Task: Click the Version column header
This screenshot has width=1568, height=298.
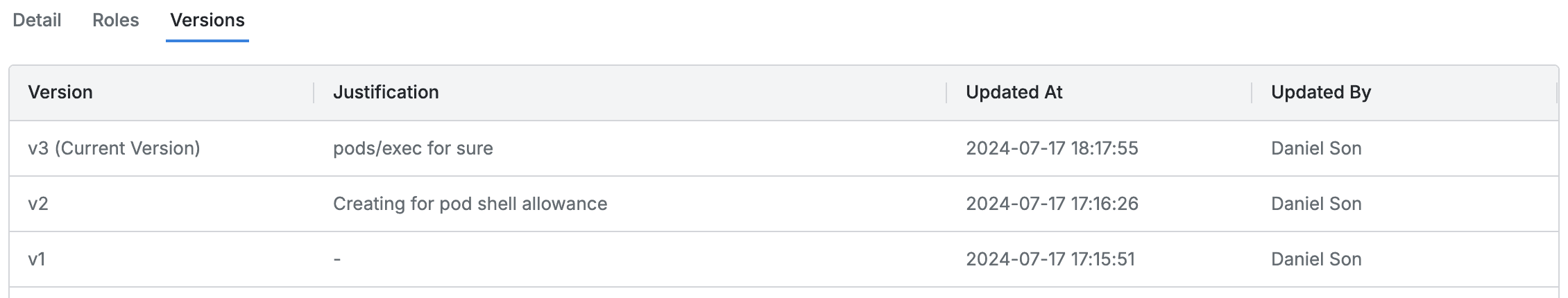Action: click(60, 92)
